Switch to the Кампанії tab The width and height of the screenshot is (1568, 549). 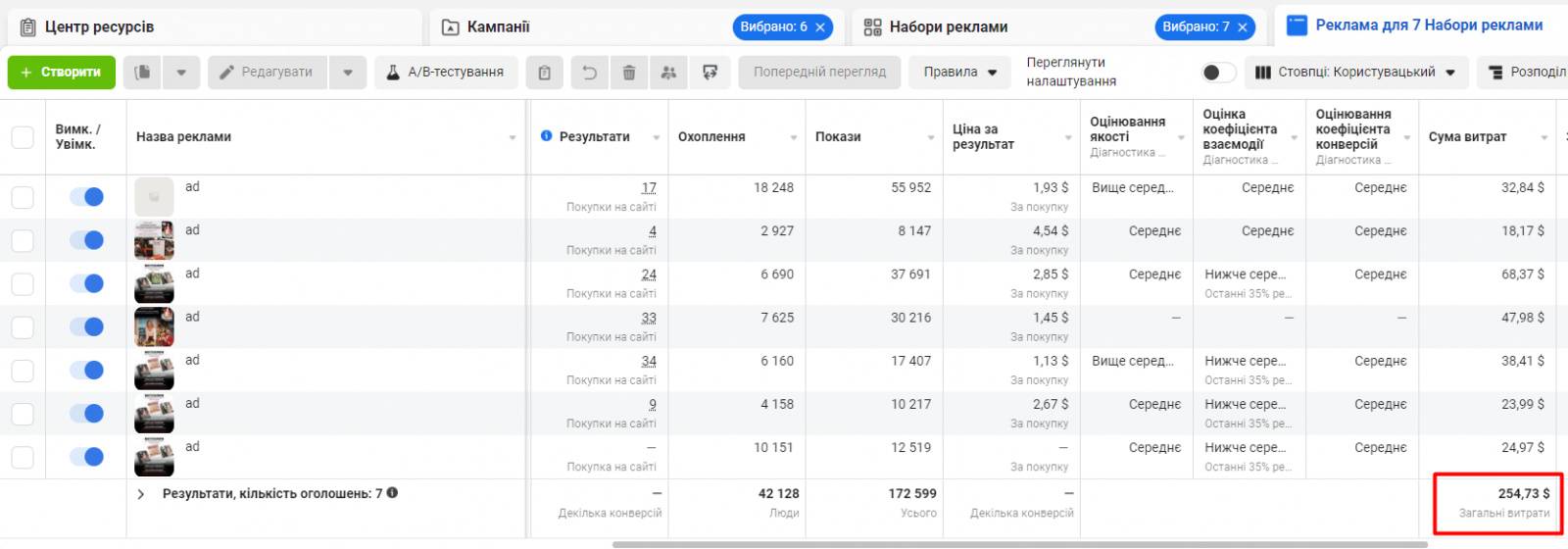pos(499,27)
